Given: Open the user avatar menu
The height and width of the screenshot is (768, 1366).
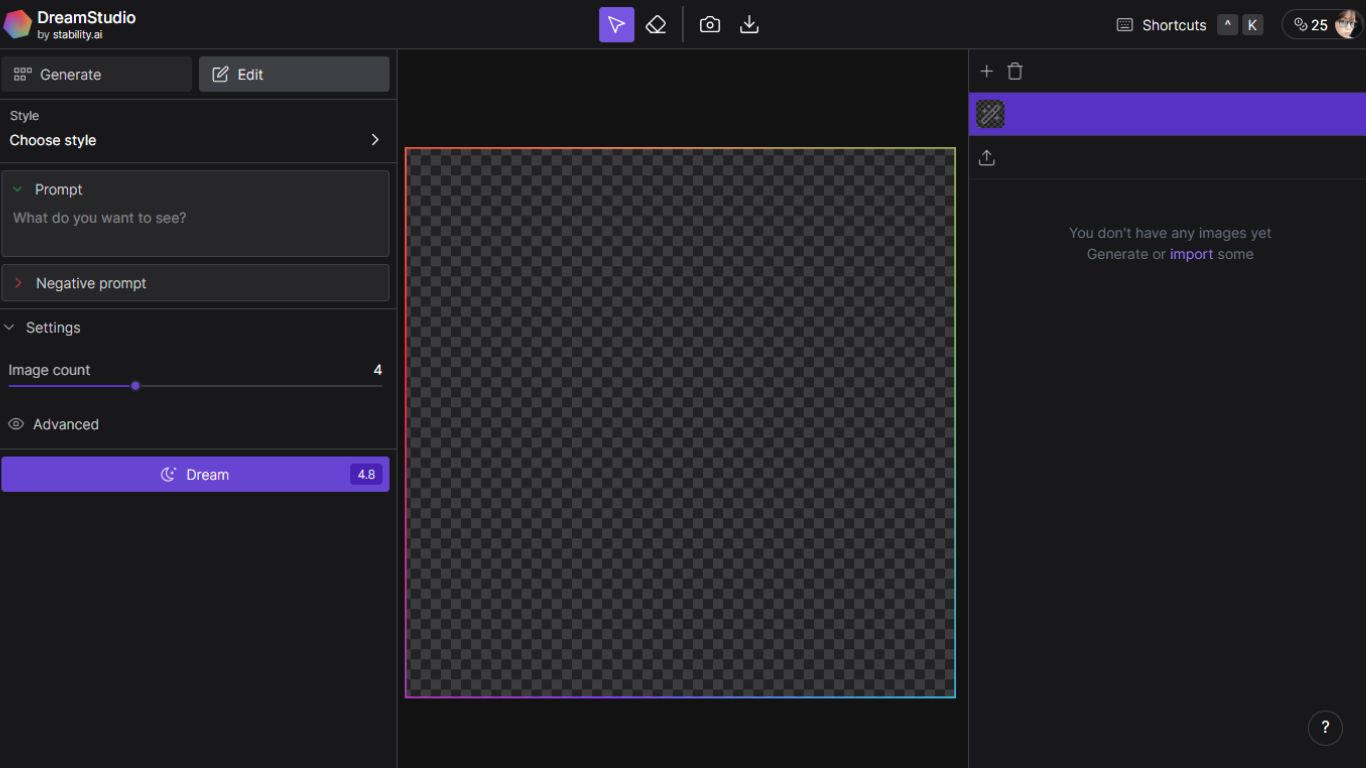Looking at the screenshot, I should tap(1347, 25).
